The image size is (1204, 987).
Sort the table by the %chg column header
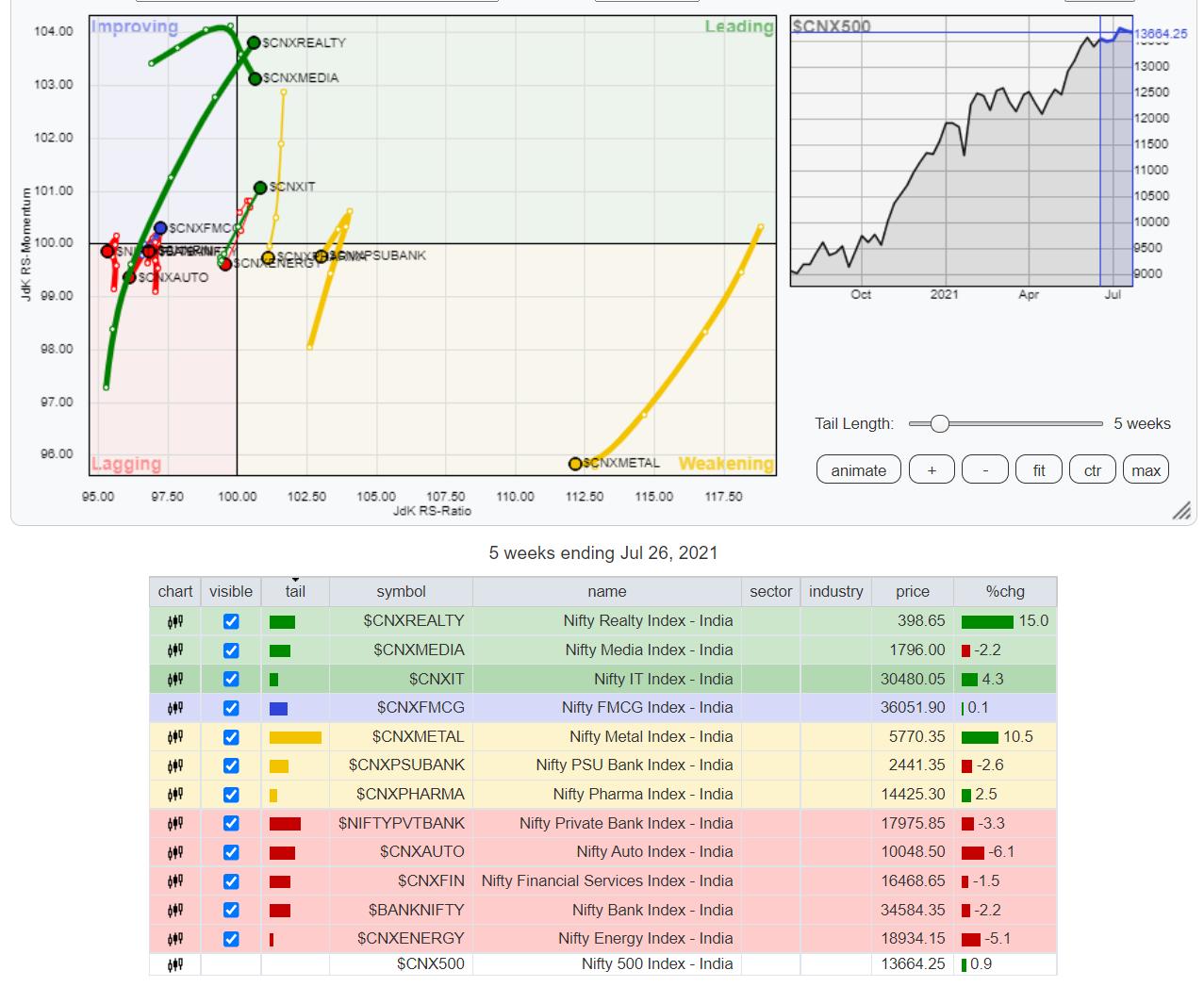(x=1004, y=592)
